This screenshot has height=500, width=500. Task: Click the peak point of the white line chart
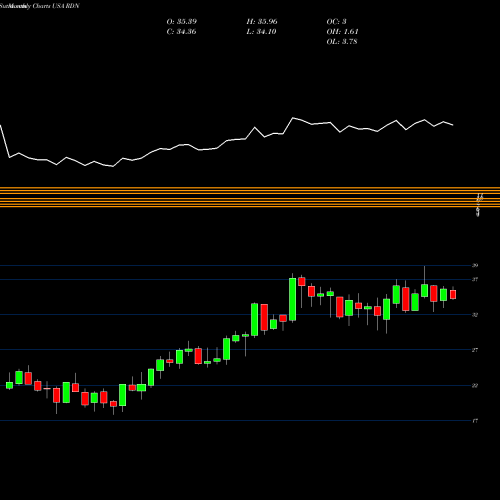point(293,118)
